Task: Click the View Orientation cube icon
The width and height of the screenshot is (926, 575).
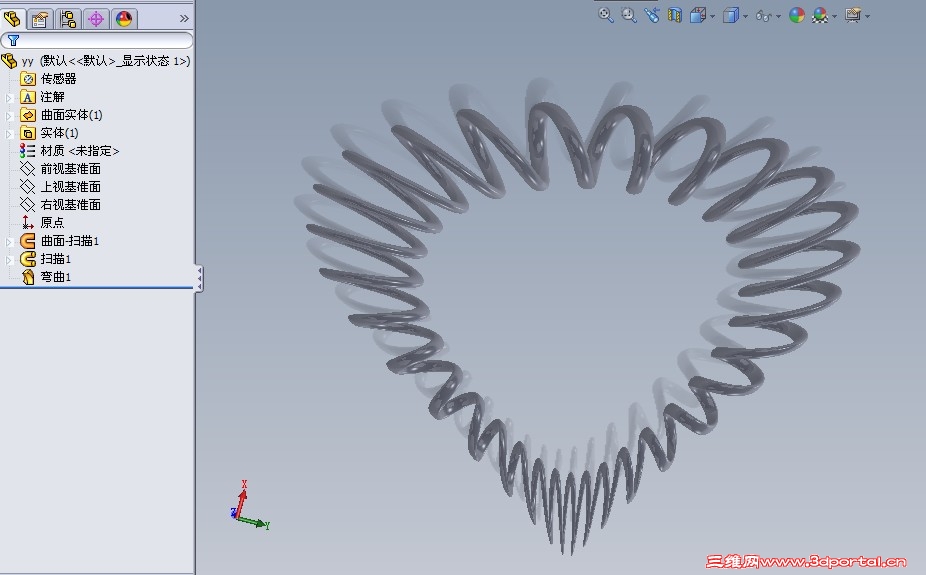Action: point(698,15)
